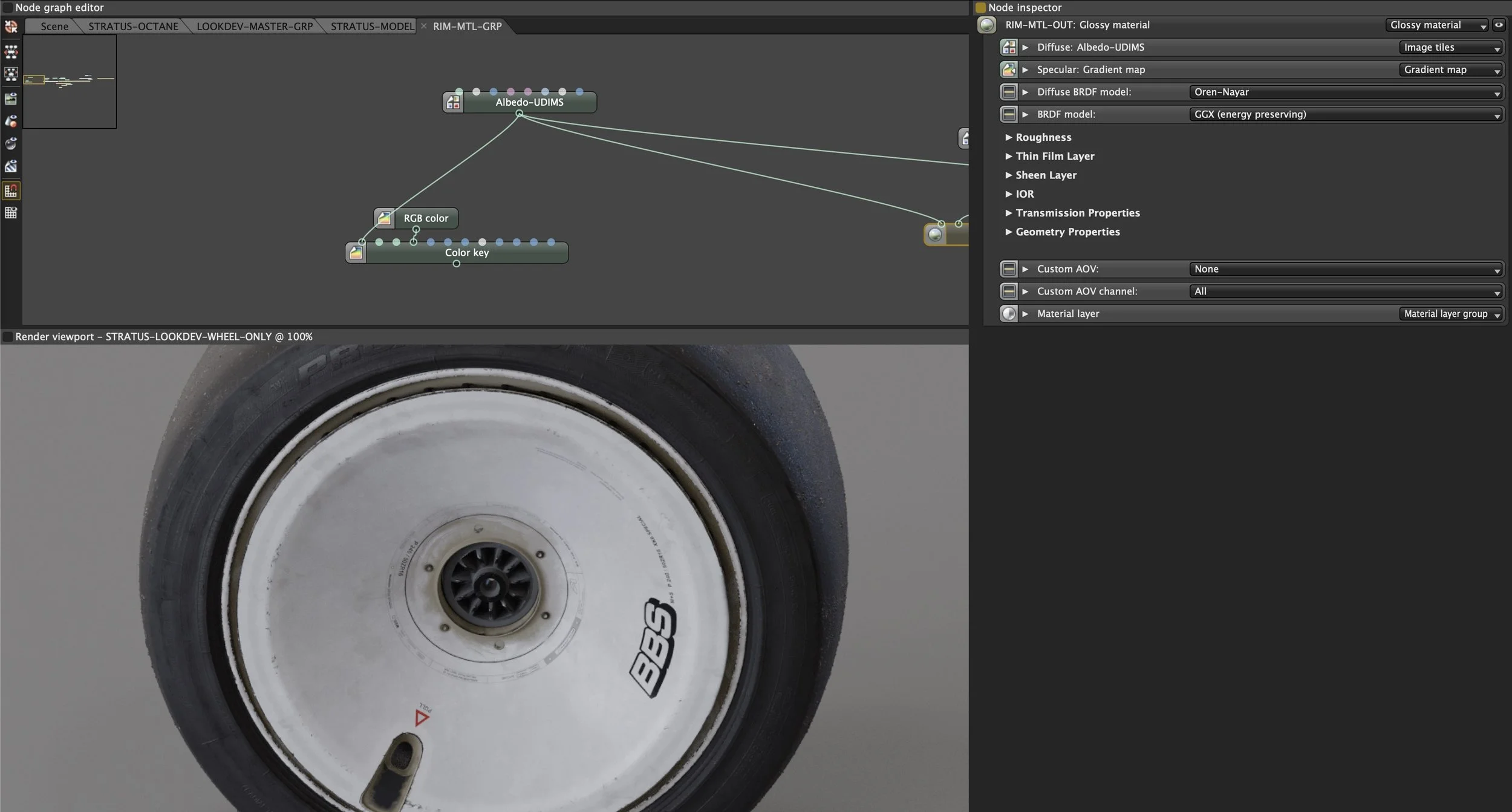Toggle the grid display button in sidebar

coord(11,213)
